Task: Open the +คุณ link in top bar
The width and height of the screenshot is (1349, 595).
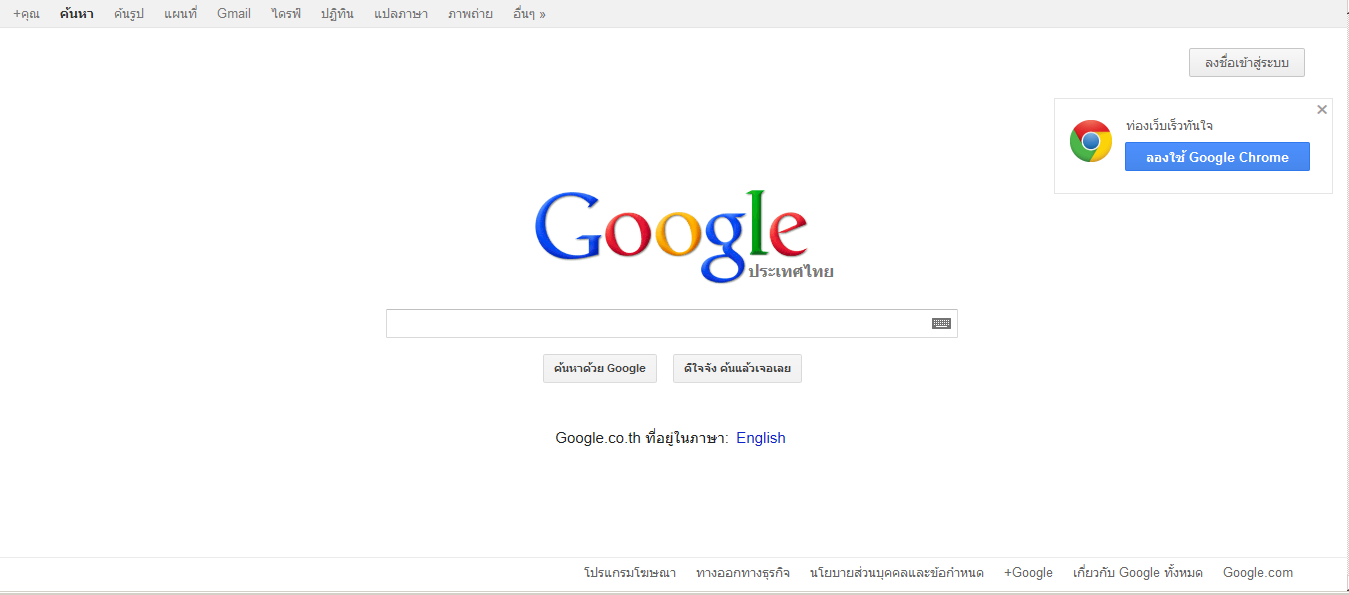Action: coord(26,14)
